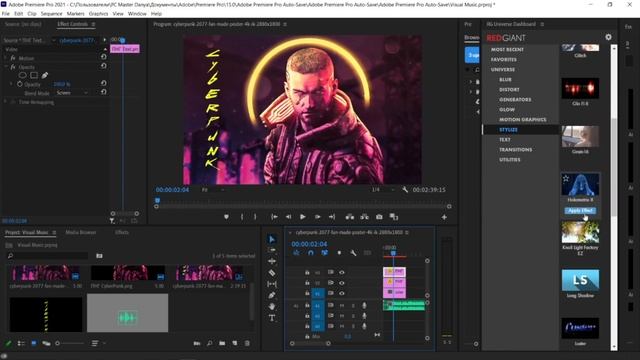Open Find in project panel footer
640x360 pixels.
click(x=209, y=343)
